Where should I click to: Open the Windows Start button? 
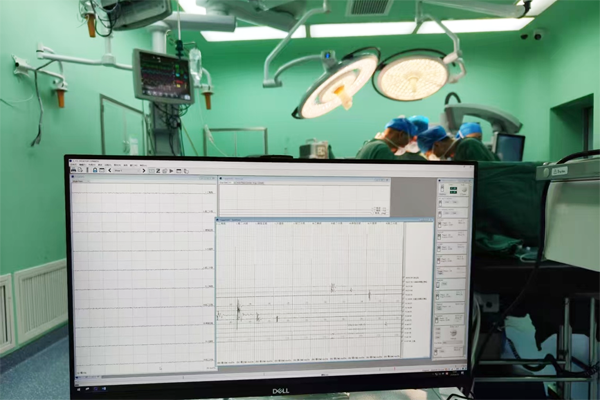(78, 389)
